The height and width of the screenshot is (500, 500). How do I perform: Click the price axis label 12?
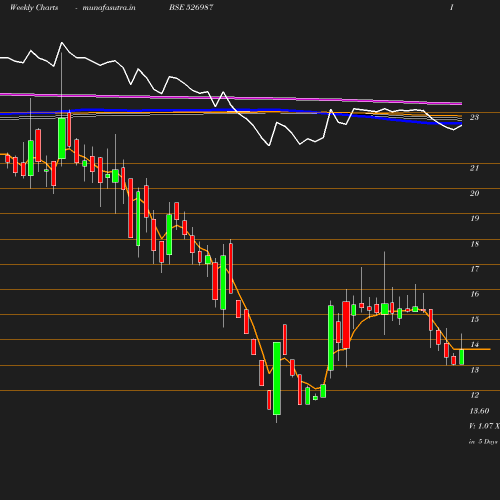(x=474, y=395)
